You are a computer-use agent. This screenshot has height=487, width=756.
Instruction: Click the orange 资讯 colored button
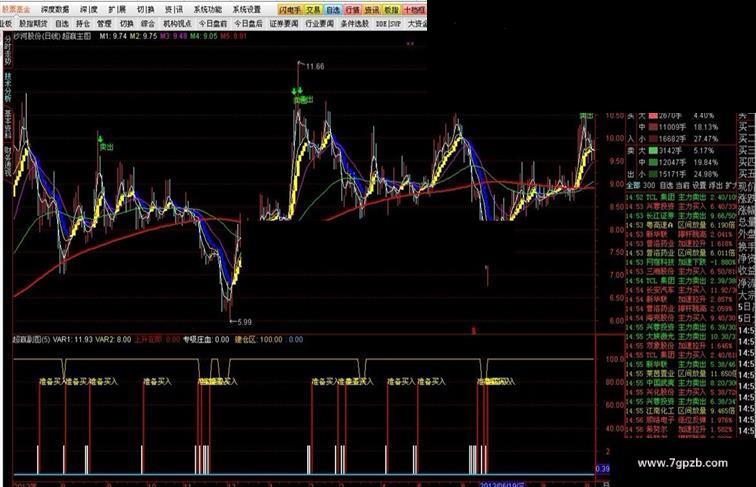tap(372, 10)
